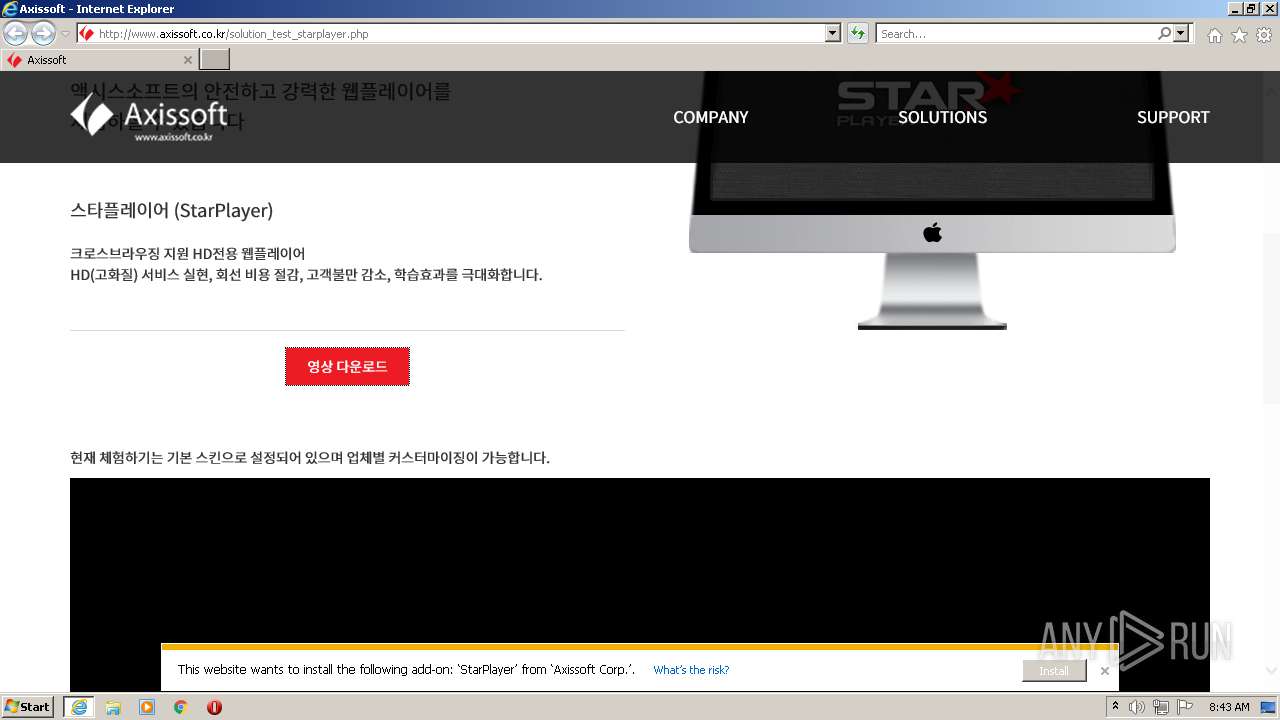The height and width of the screenshot is (720, 1280).
Task: Close the Axissoft tab
Action: (x=187, y=60)
